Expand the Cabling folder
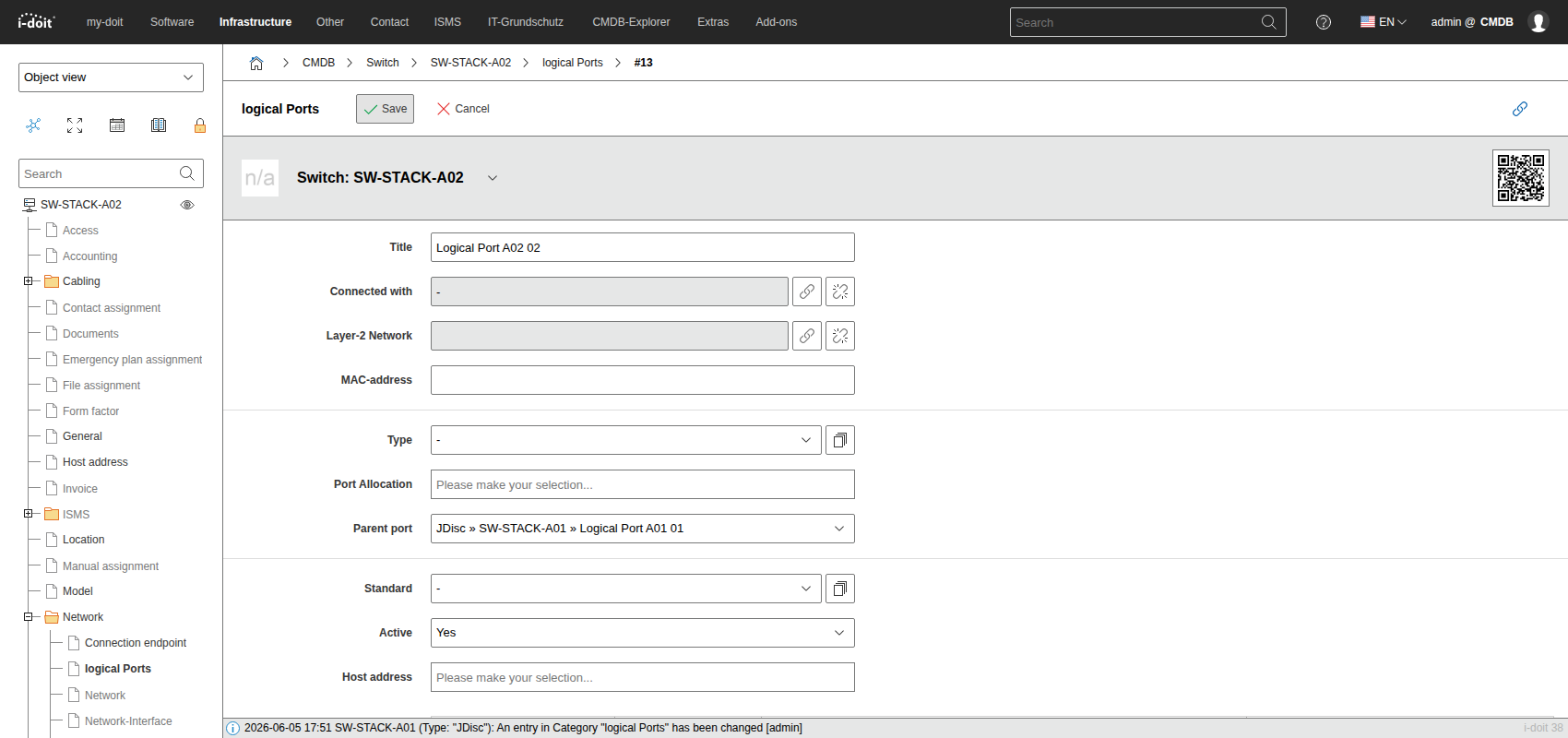 [28, 281]
